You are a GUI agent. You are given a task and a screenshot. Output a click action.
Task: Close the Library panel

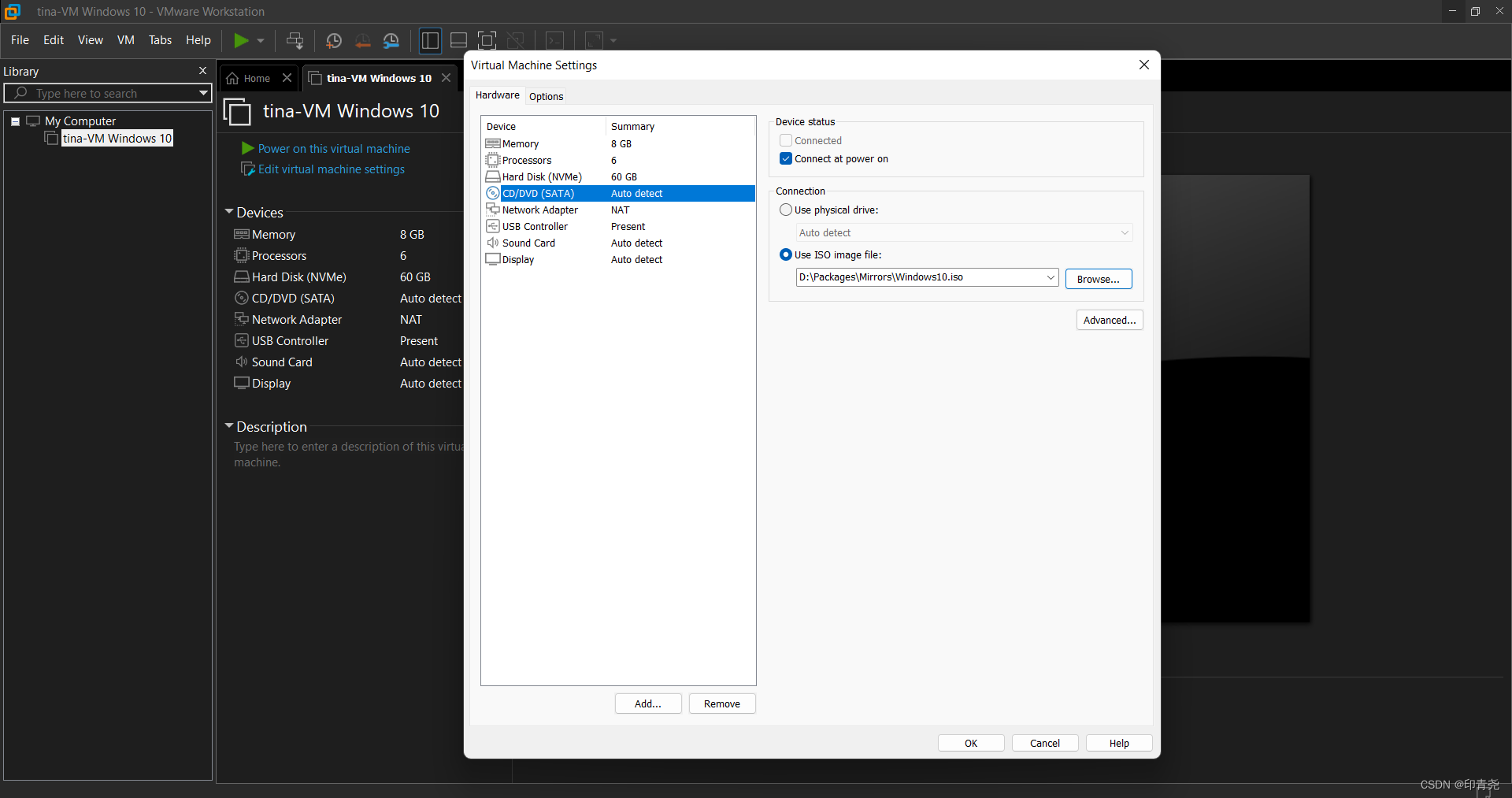202,71
